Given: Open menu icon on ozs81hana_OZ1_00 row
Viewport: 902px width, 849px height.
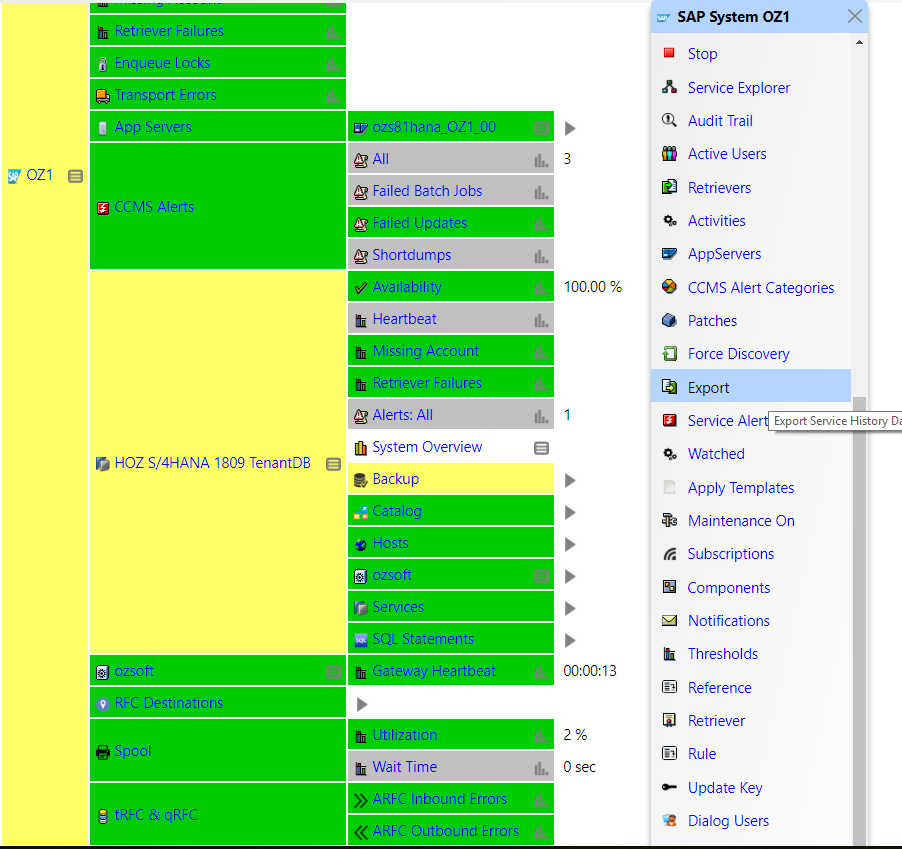Looking at the screenshot, I should [x=541, y=128].
